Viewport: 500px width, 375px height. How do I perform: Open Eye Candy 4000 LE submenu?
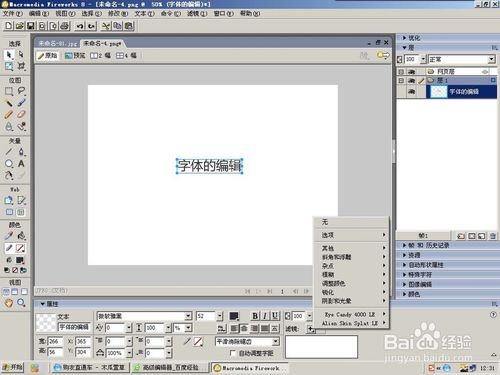click(351, 314)
